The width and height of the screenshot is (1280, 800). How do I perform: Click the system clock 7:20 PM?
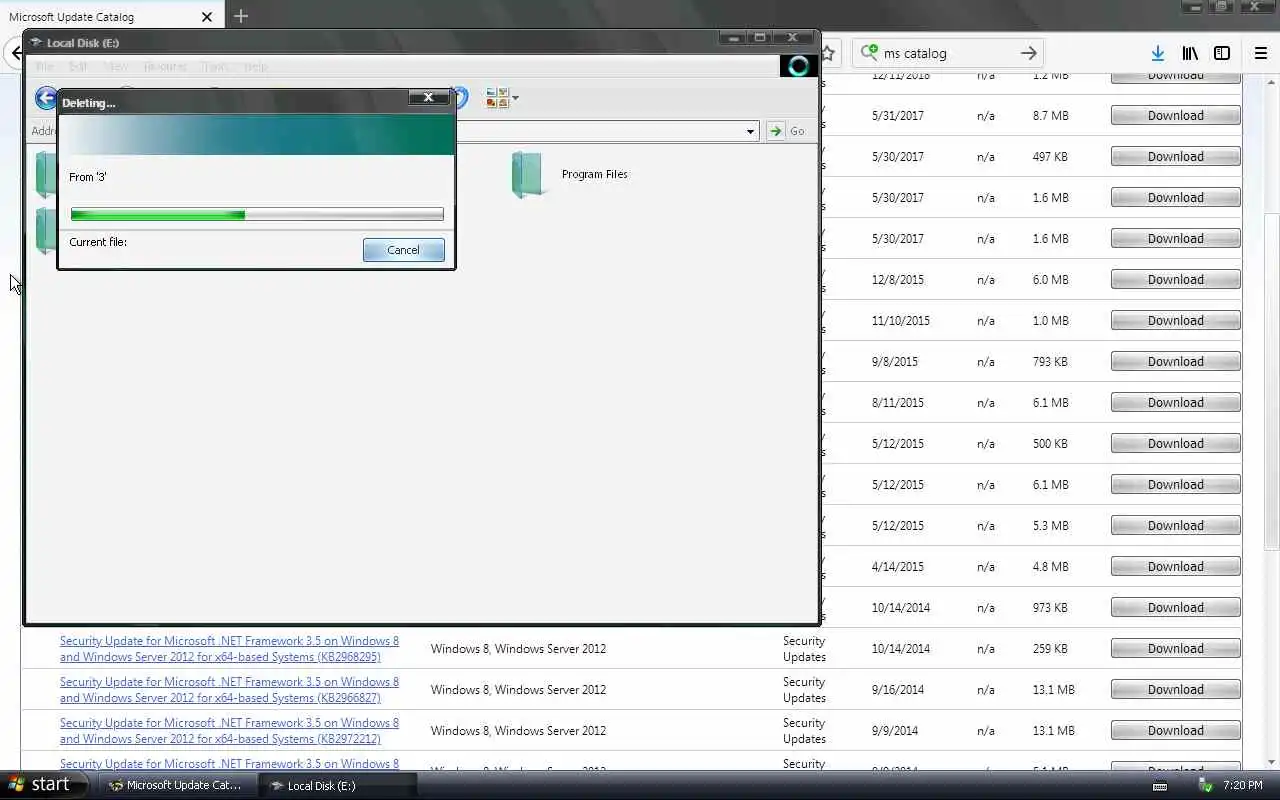pyautogui.click(x=1242, y=786)
